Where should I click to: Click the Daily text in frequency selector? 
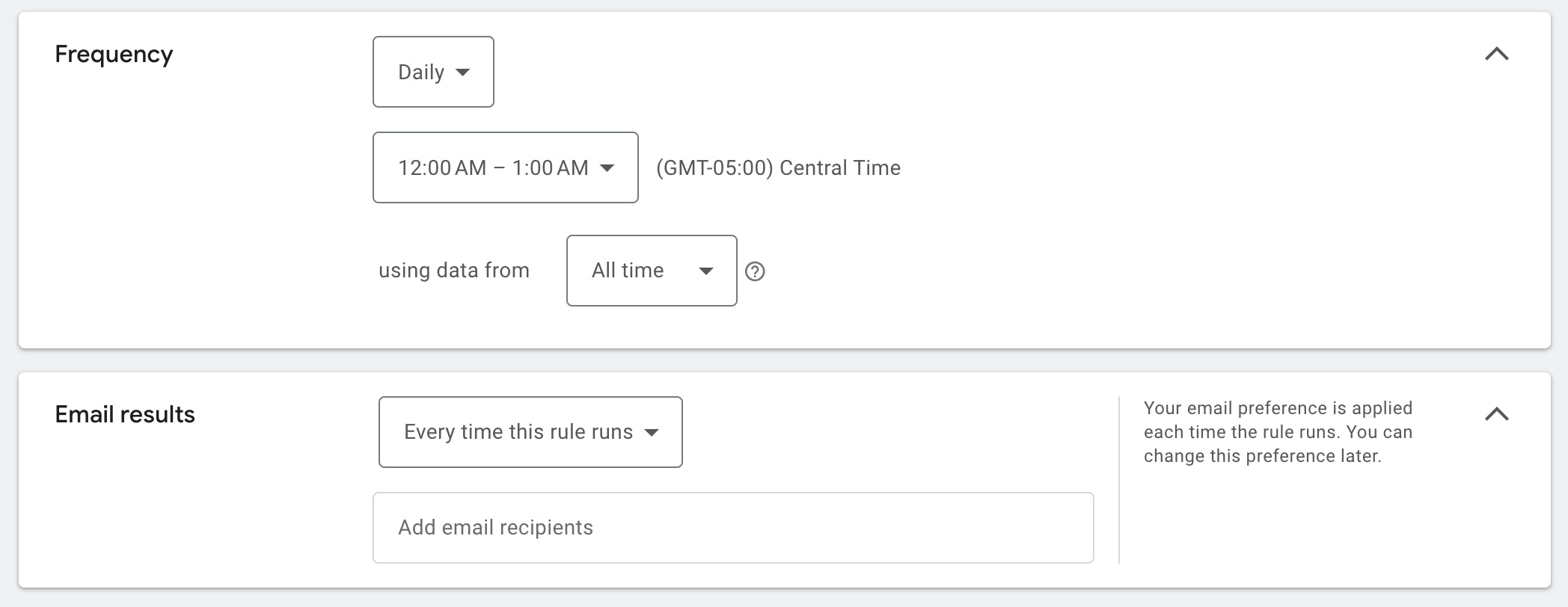point(421,72)
